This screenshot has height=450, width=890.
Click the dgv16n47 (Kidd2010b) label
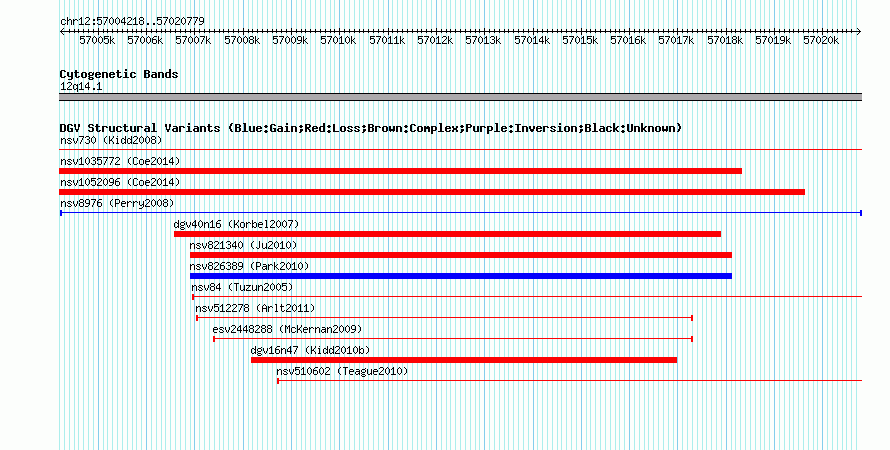tap(310, 350)
